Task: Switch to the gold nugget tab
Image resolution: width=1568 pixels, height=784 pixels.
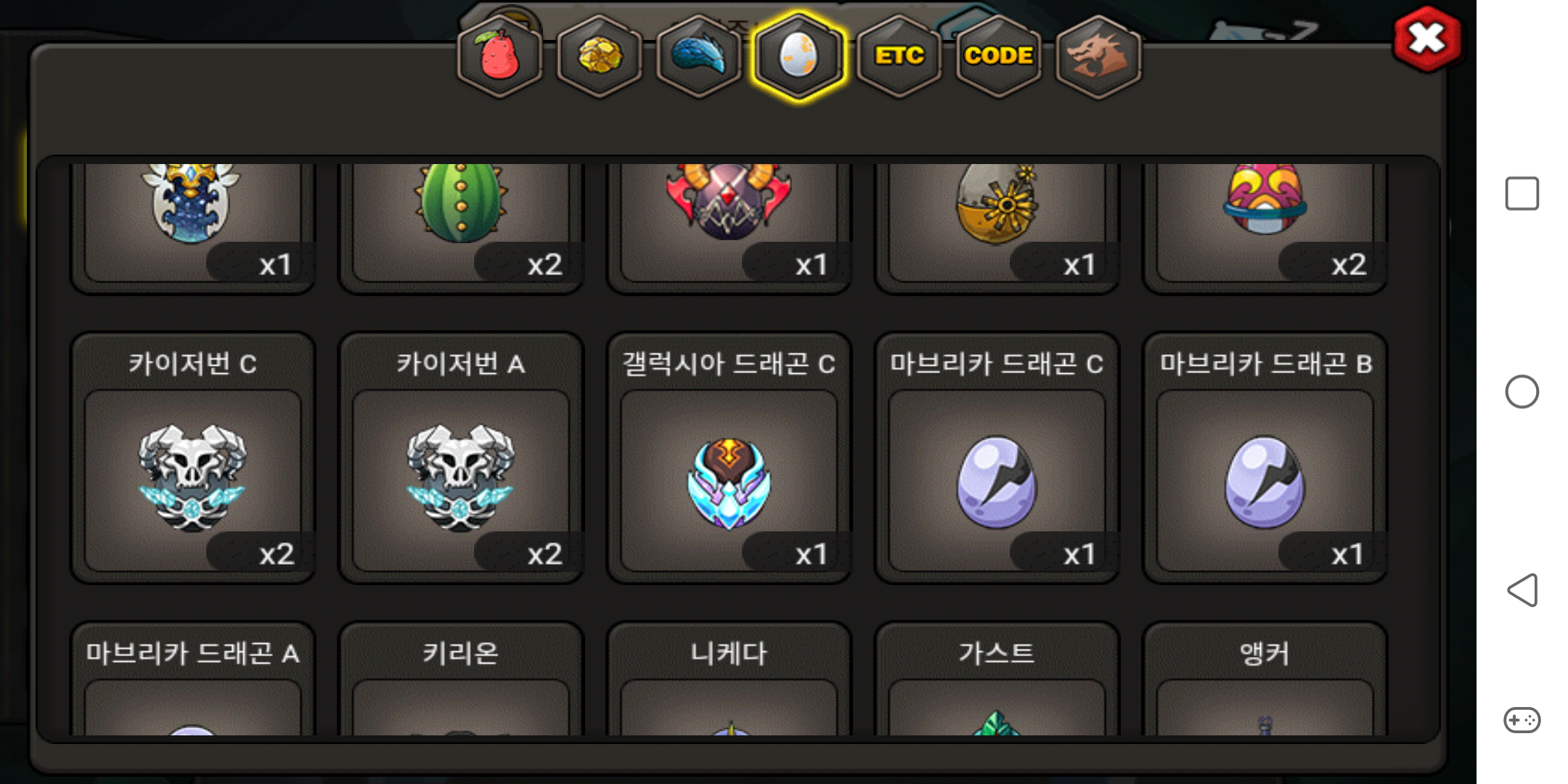Action: [x=600, y=56]
